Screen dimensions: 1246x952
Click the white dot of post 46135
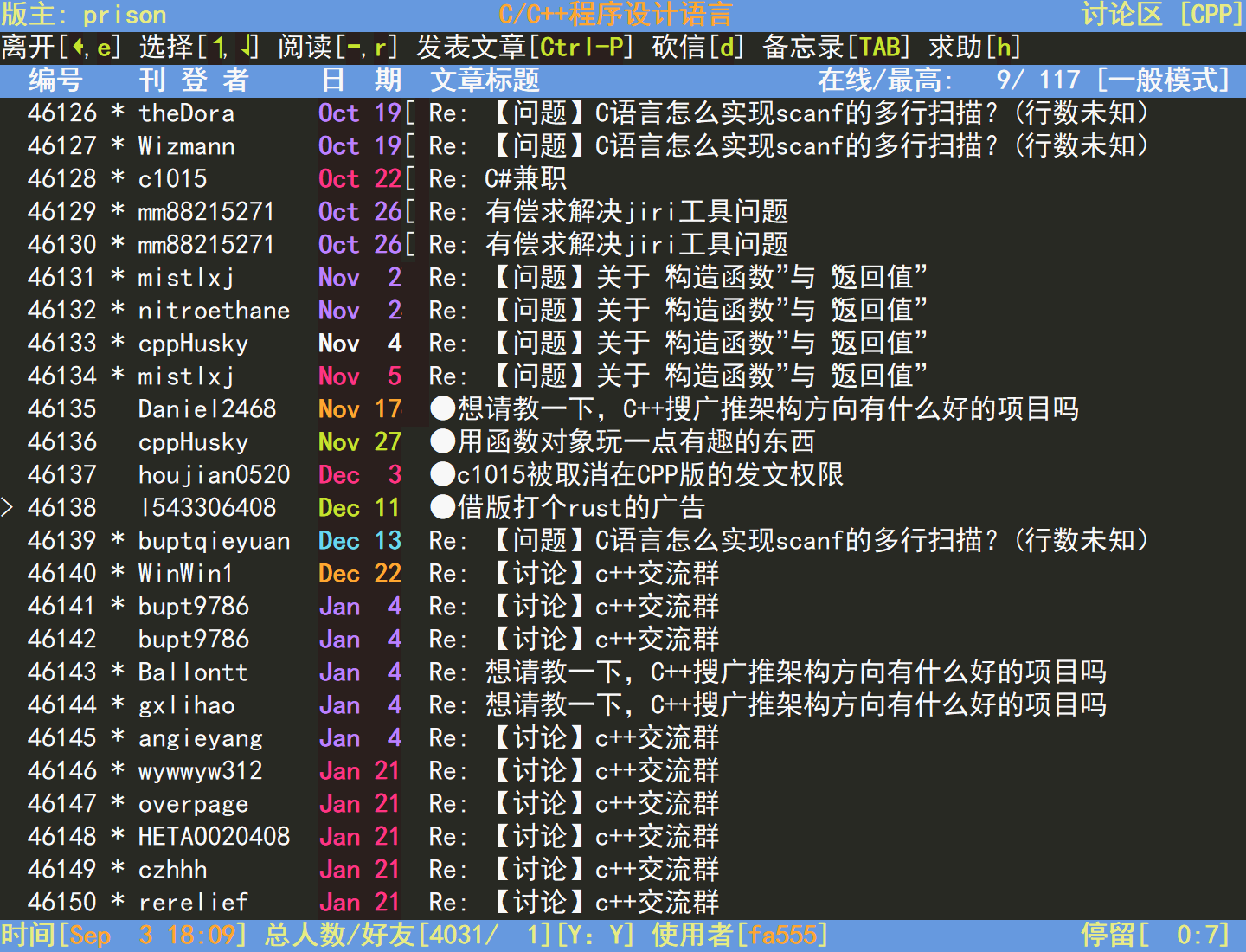[443, 408]
